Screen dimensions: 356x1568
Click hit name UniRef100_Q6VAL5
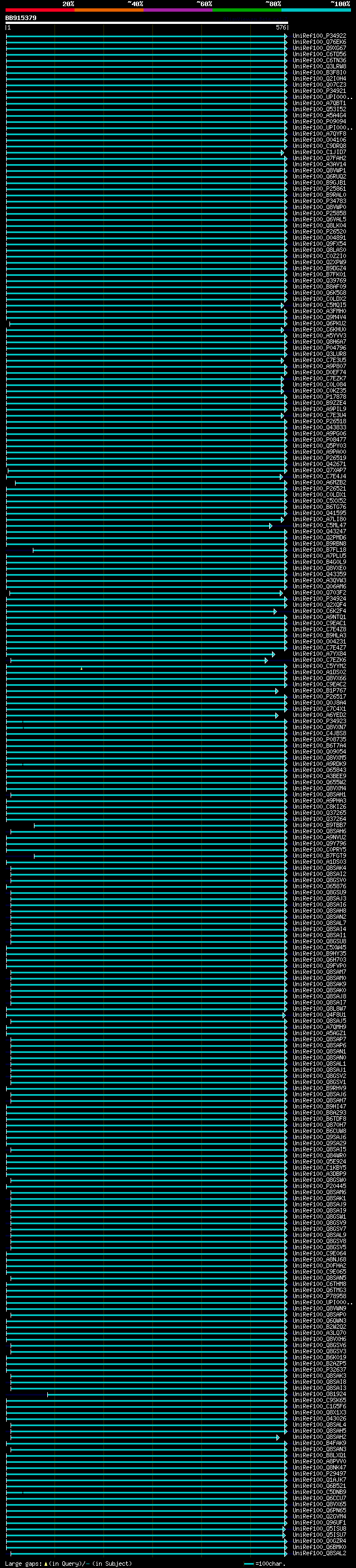(319, 219)
